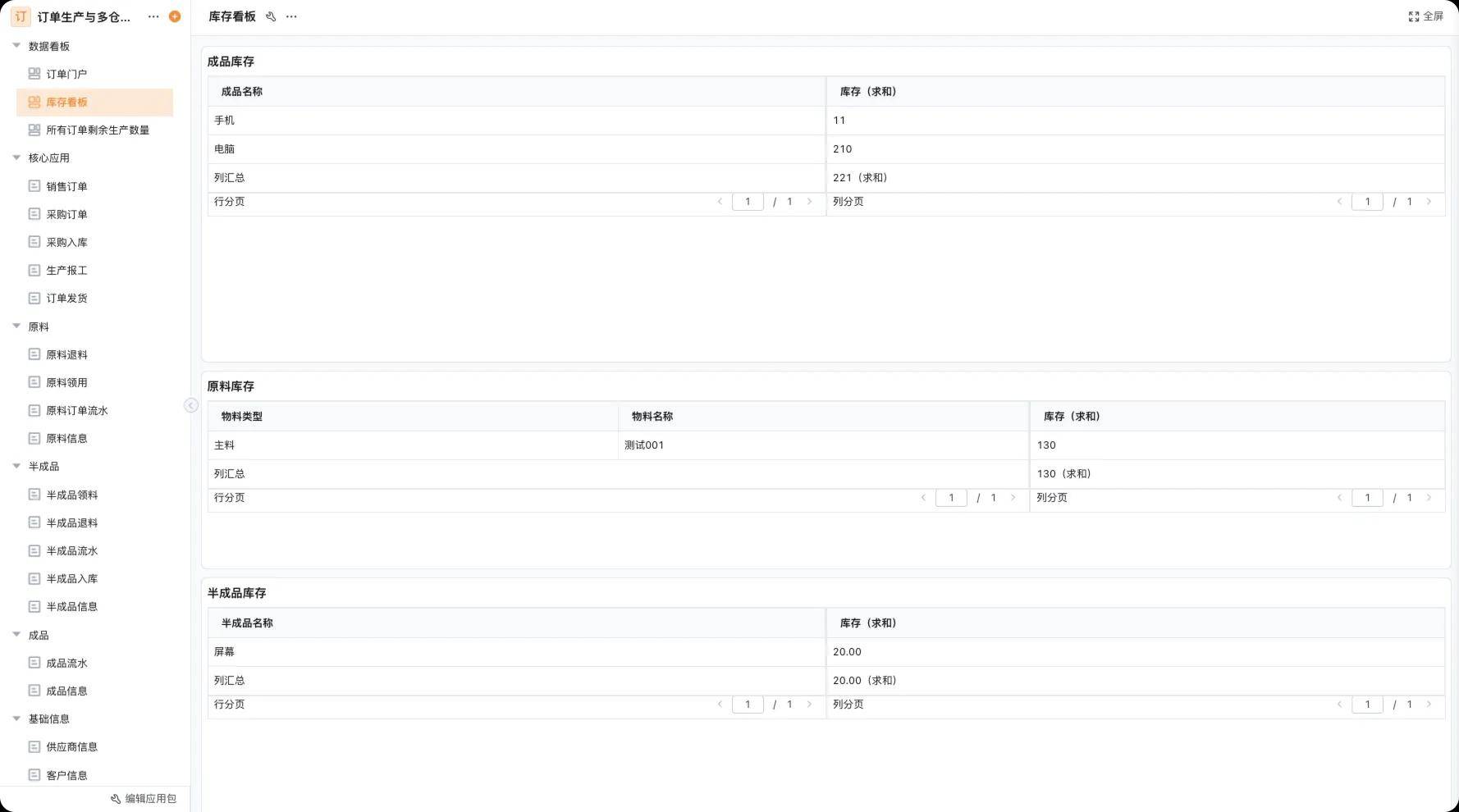The image size is (1459, 812).
Task: Enter fullscreen with the 全屏 button
Action: [x=1425, y=16]
